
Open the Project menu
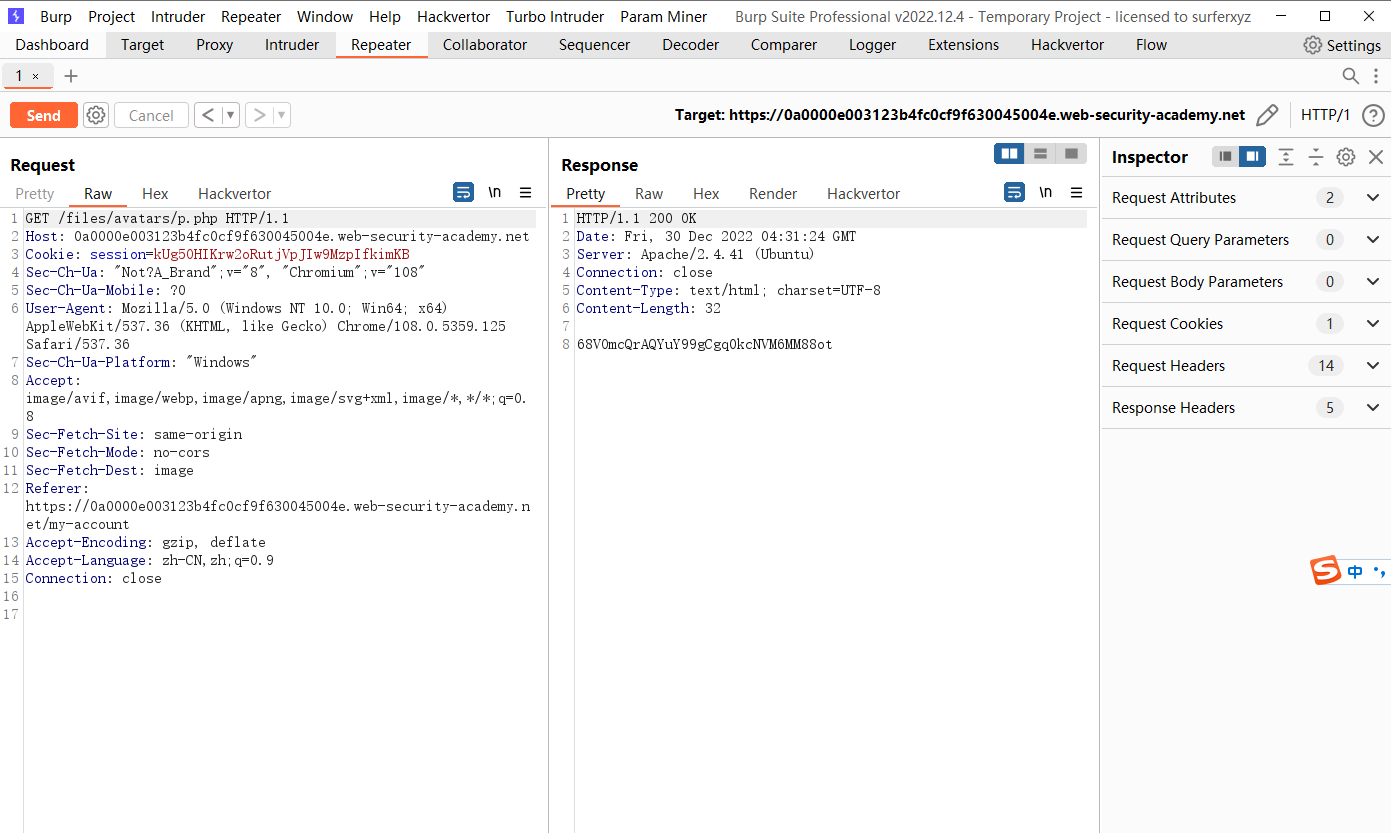coord(112,16)
